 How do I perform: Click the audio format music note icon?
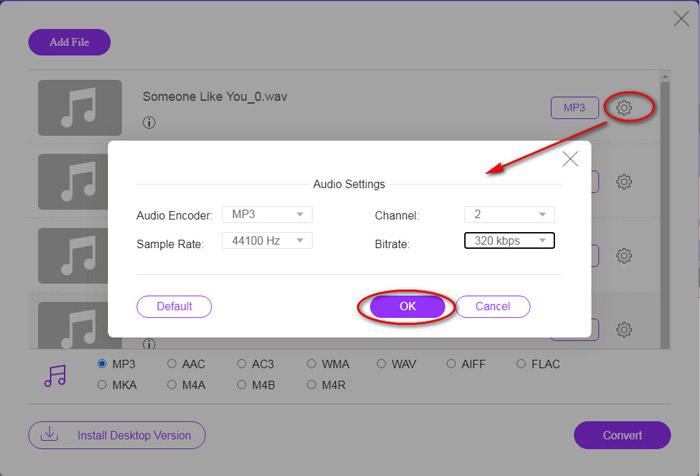55,375
